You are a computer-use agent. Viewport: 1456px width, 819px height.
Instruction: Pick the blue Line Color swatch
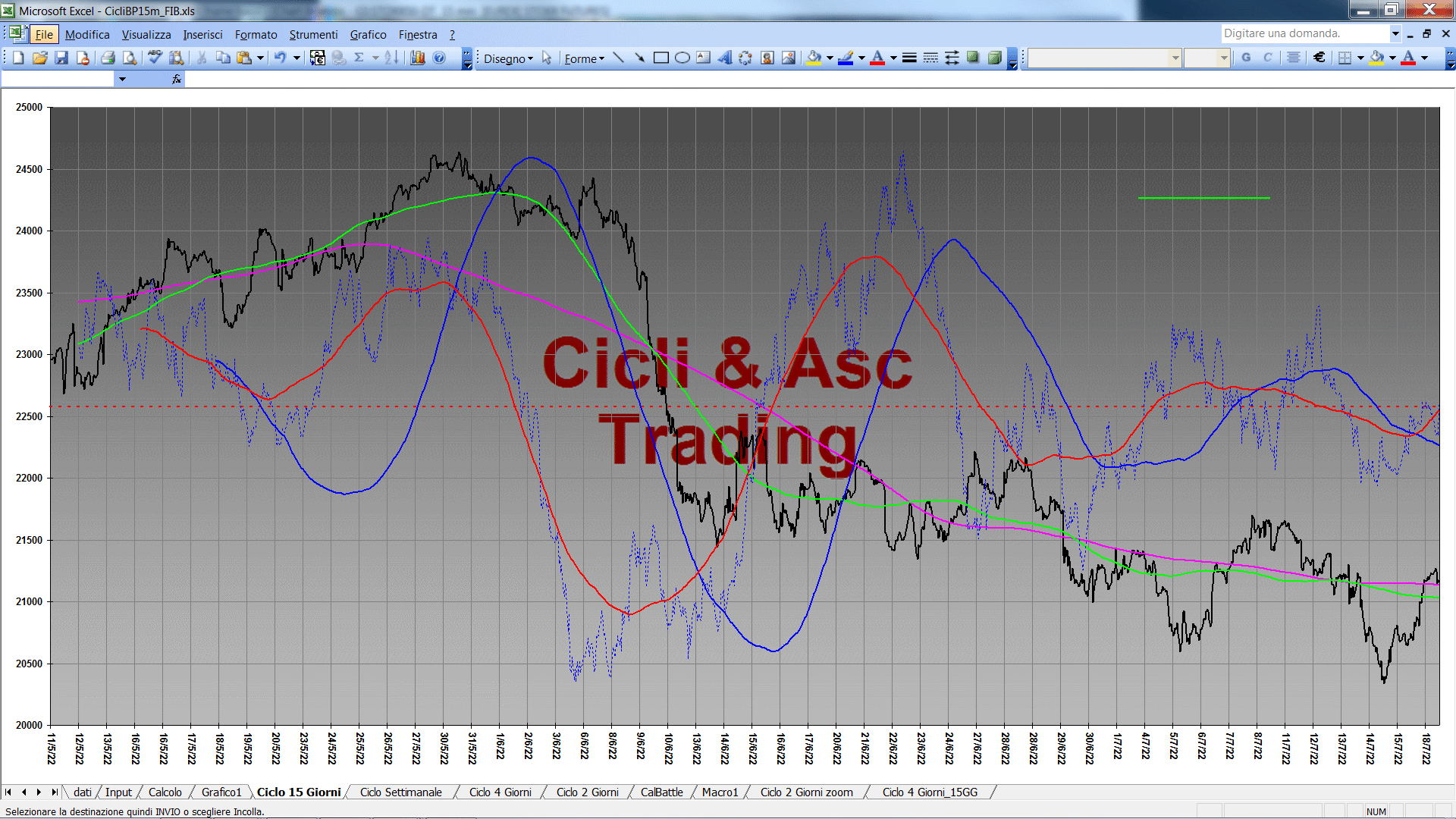coord(846,58)
